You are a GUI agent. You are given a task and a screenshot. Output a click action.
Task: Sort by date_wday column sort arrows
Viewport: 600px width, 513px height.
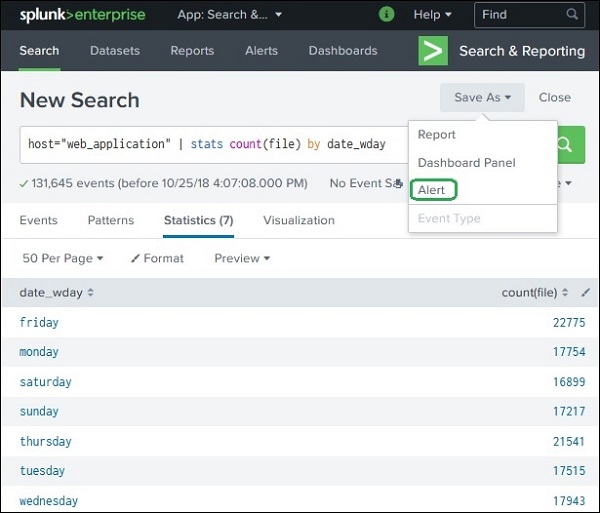click(91, 293)
